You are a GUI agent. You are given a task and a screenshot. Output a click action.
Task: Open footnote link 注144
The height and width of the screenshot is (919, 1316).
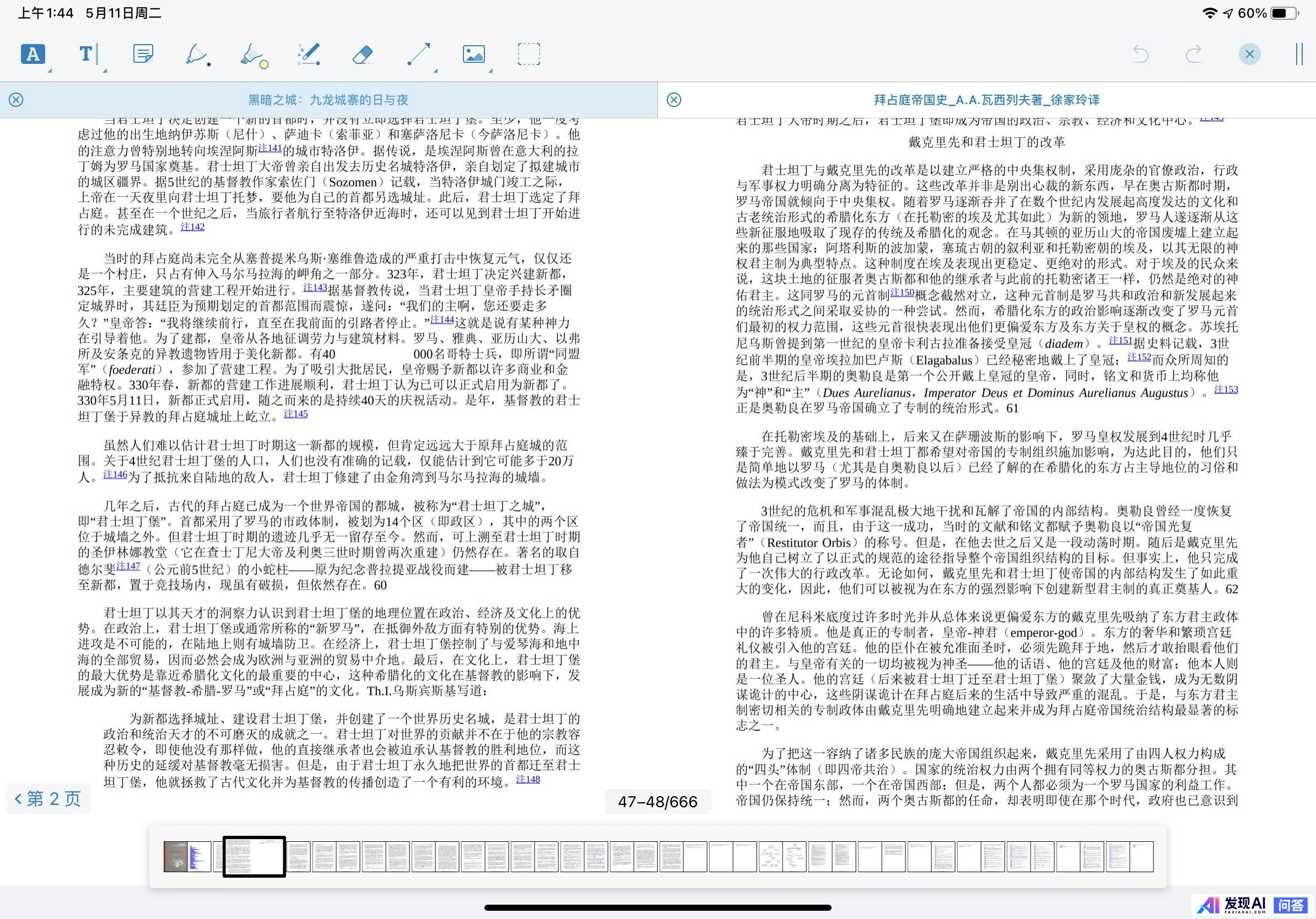[x=442, y=319]
